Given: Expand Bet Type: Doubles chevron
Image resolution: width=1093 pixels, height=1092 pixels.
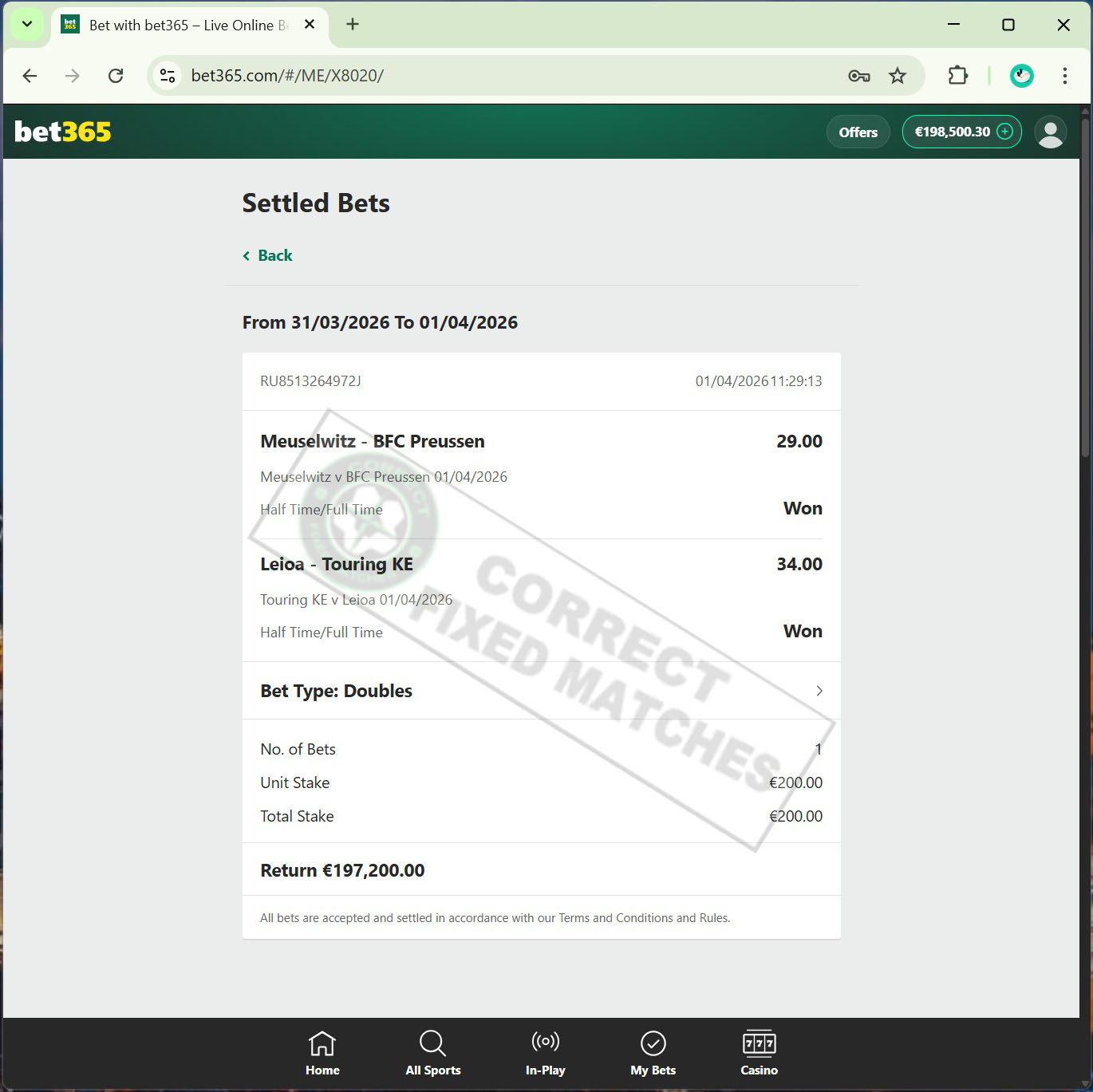Looking at the screenshot, I should (x=819, y=691).
